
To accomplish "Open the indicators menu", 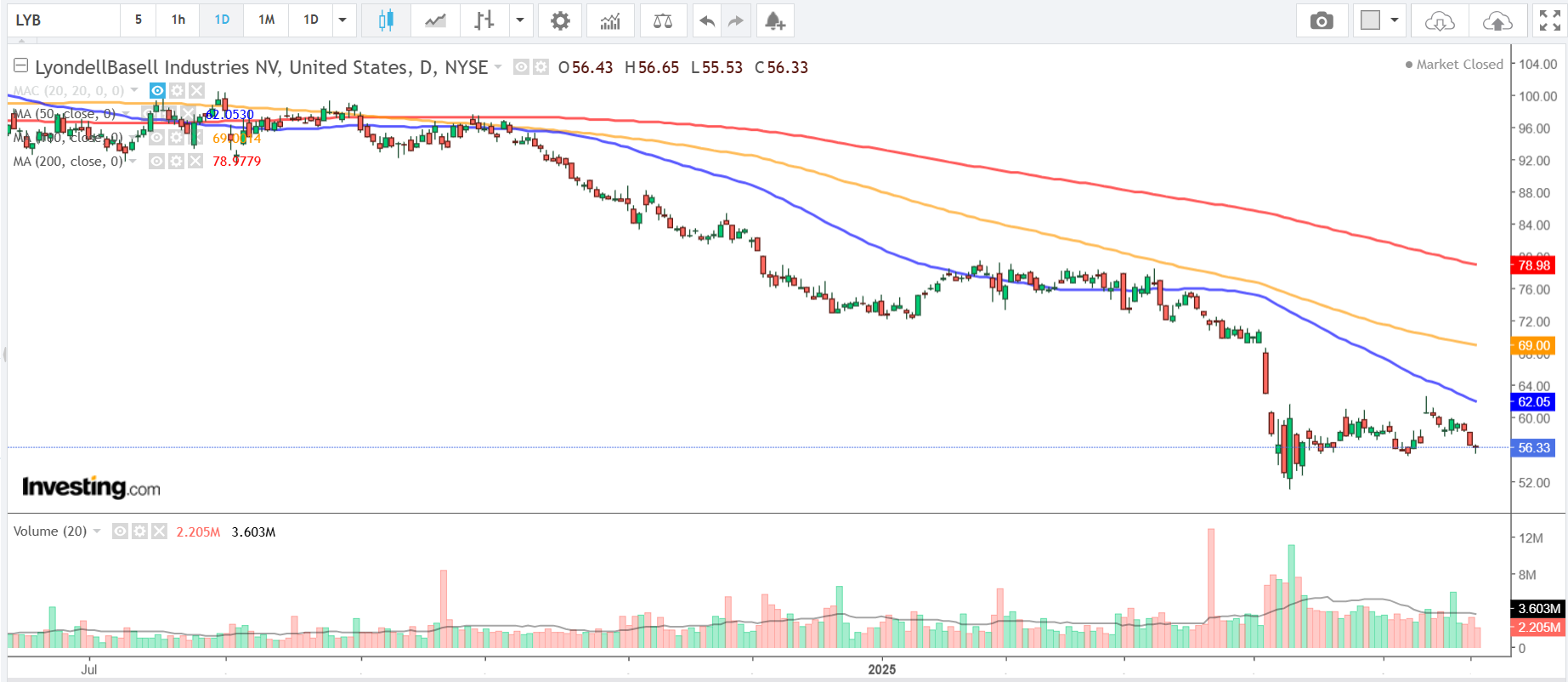I will [610, 20].
